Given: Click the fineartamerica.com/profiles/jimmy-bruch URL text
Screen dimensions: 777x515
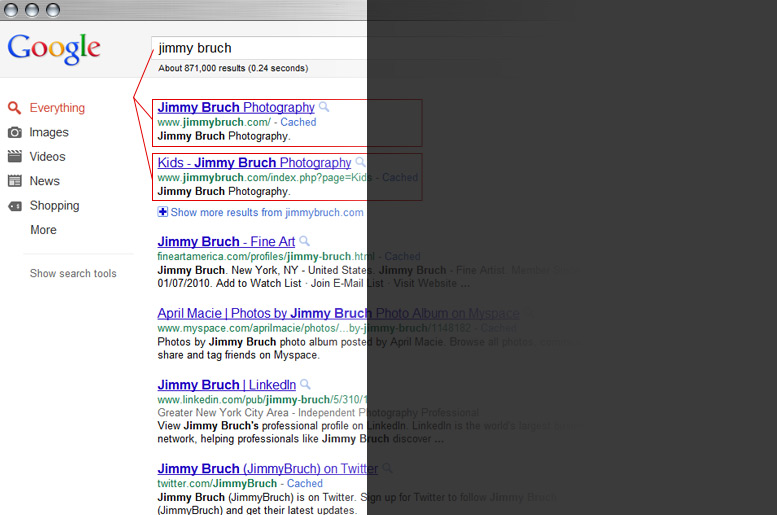Looking at the screenshot, I should tap(266, 257).
